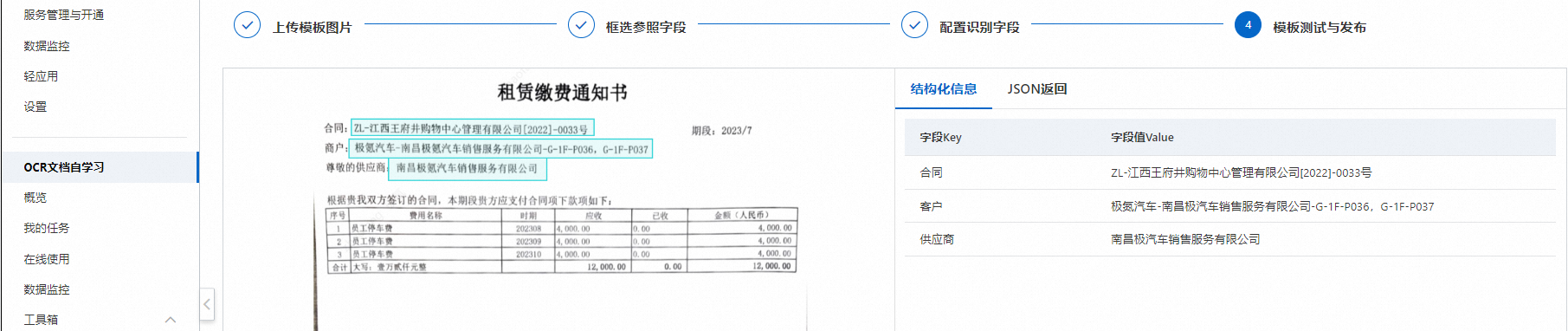Open 服务管理与开通 in the sidebar

(x=64, y=15)
